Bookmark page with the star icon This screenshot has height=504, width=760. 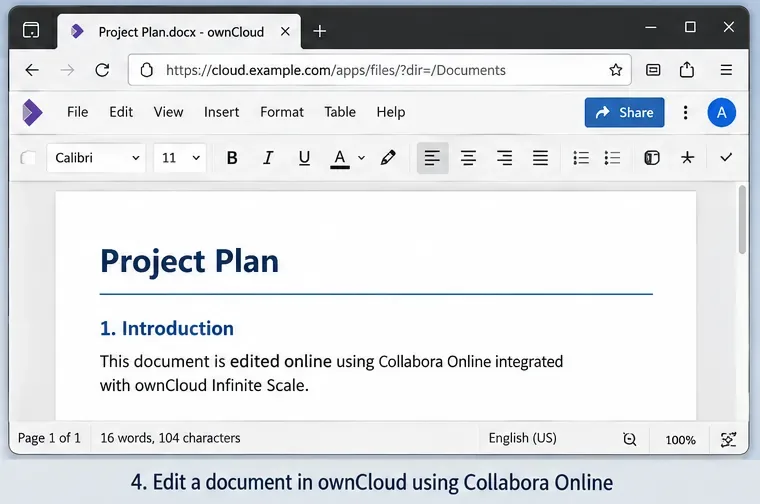pos(616,70)
